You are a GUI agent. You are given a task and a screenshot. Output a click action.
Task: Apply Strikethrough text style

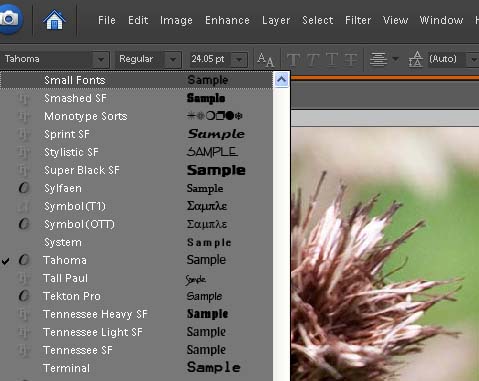point(351,60)
